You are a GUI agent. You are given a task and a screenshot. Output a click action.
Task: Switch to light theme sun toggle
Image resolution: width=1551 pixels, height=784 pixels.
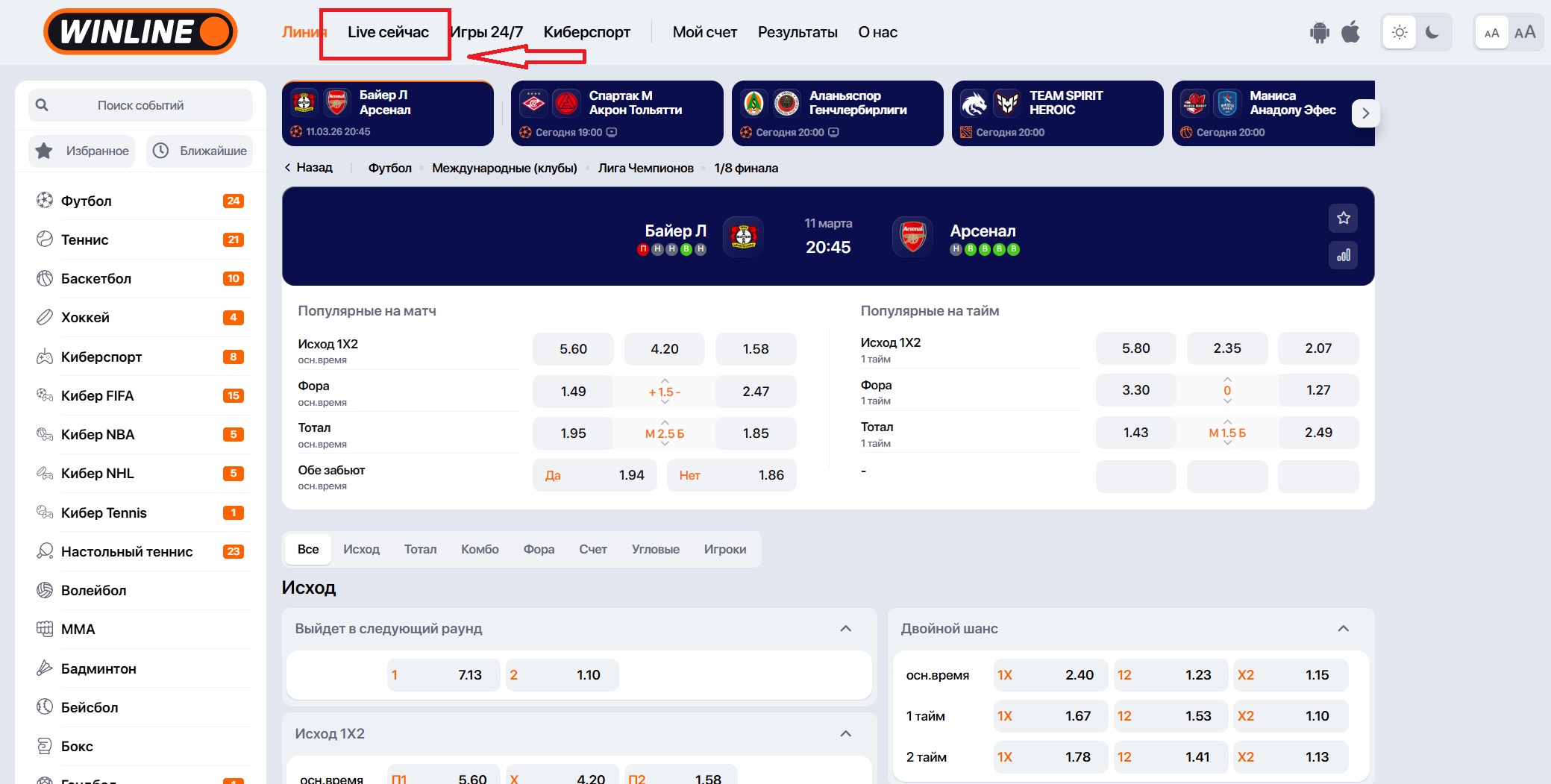click(1399, 32)
